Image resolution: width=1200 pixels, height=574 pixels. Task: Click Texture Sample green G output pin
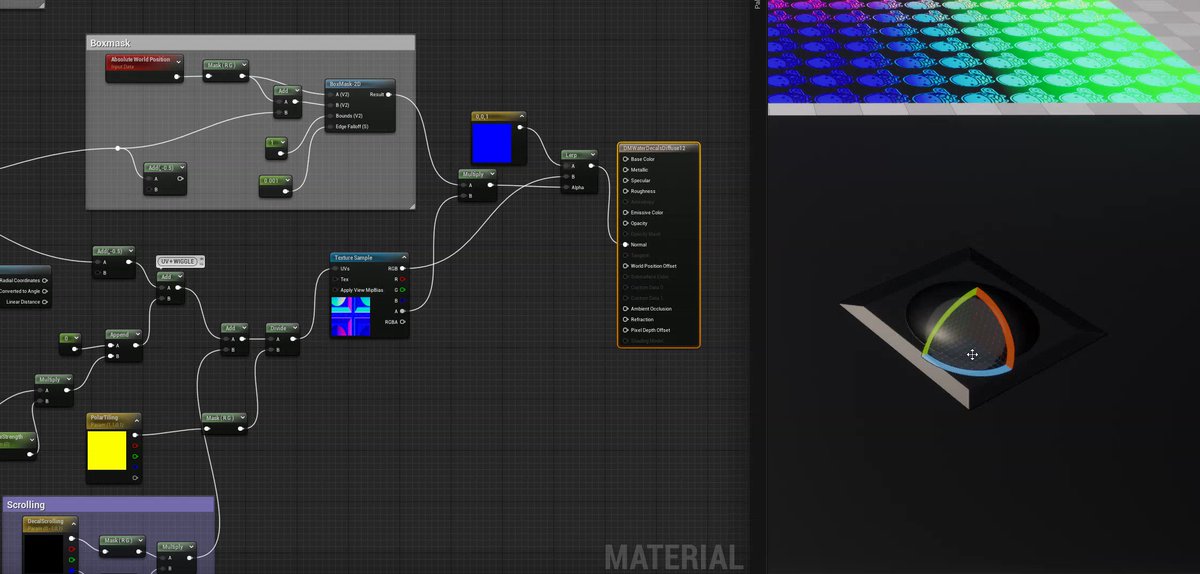[402, 290]
